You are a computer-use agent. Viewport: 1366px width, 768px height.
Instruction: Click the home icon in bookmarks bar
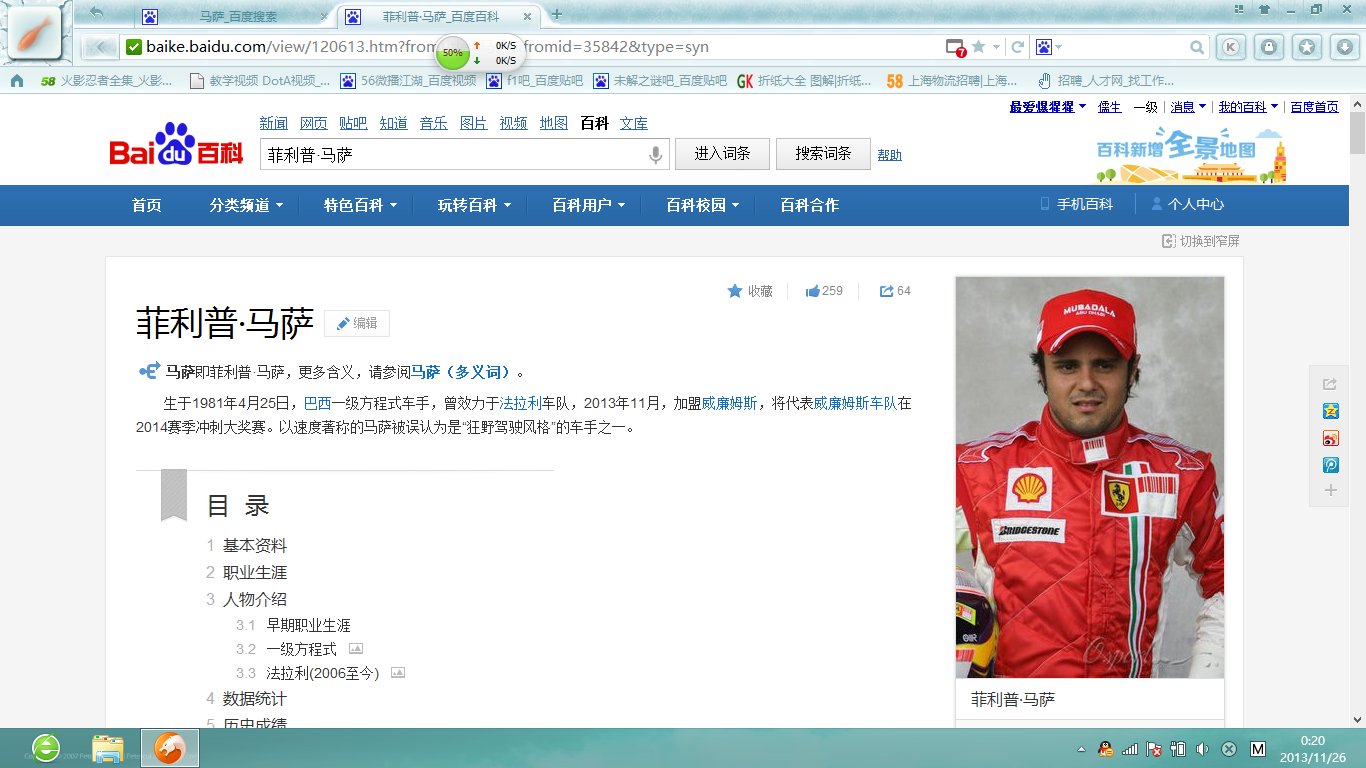(16, 81)
